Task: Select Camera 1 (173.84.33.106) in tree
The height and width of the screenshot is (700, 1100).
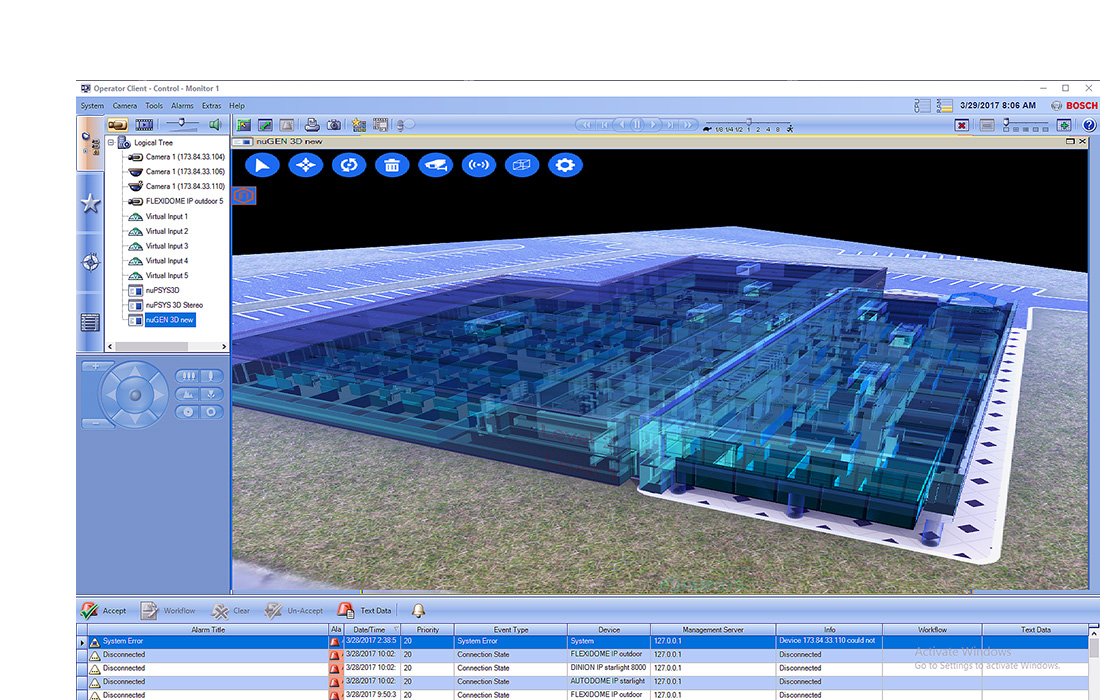Action: tap(185, 172)
